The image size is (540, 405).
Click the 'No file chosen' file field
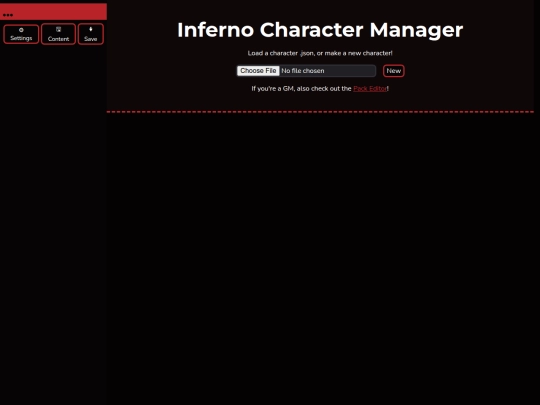click(306, 71)
